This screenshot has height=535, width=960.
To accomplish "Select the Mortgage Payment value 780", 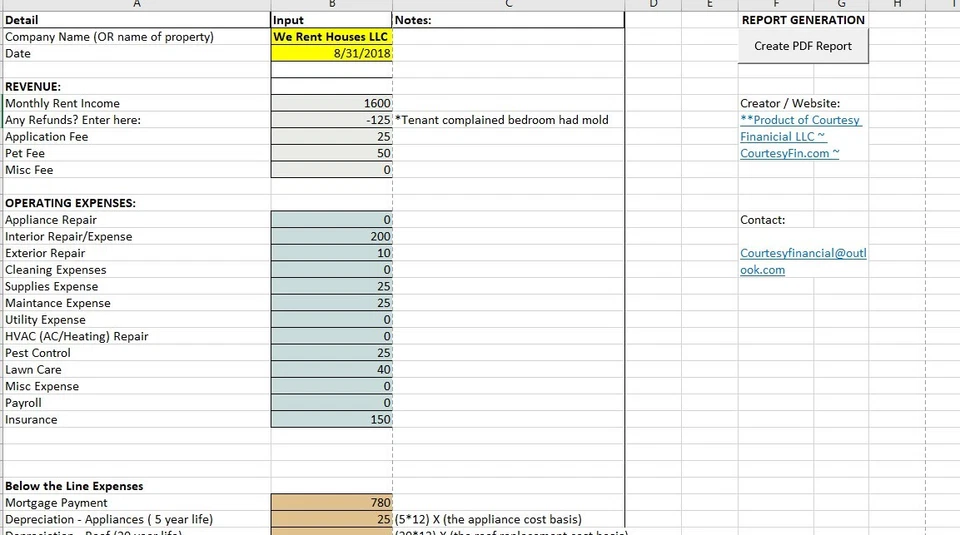I will 331,503.
